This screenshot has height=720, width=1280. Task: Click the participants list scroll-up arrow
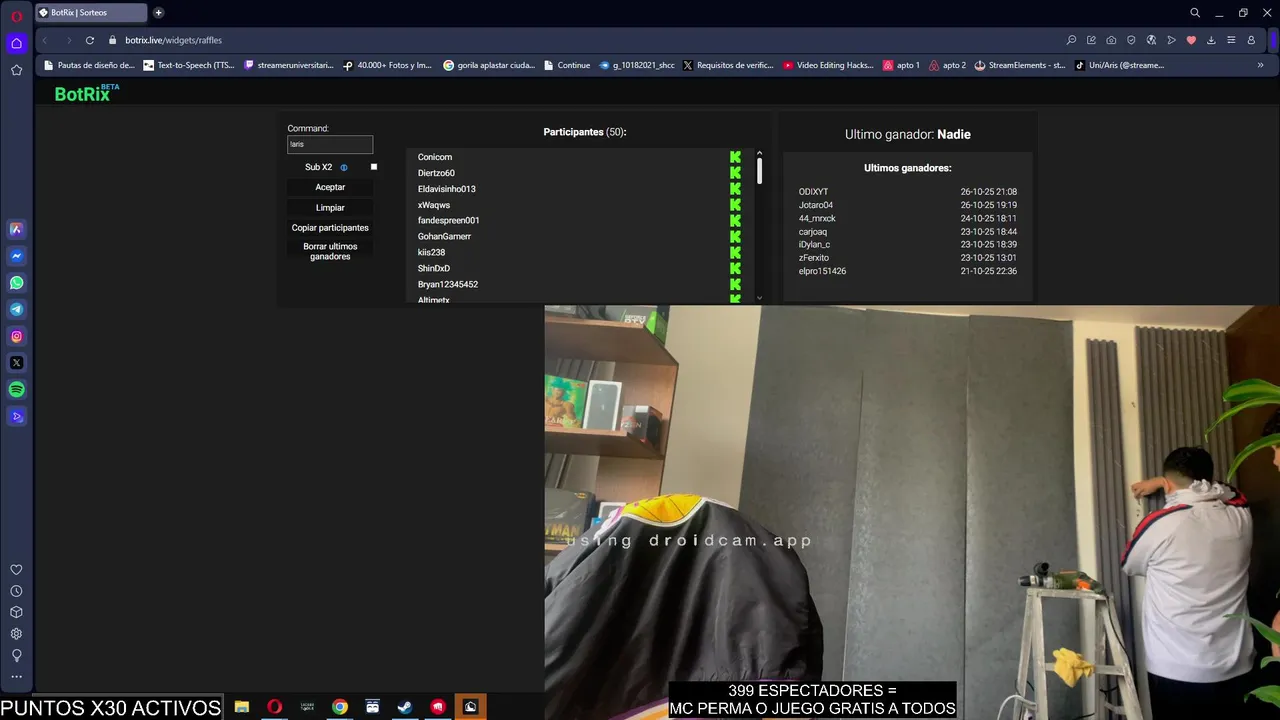[x=760, y=153]
